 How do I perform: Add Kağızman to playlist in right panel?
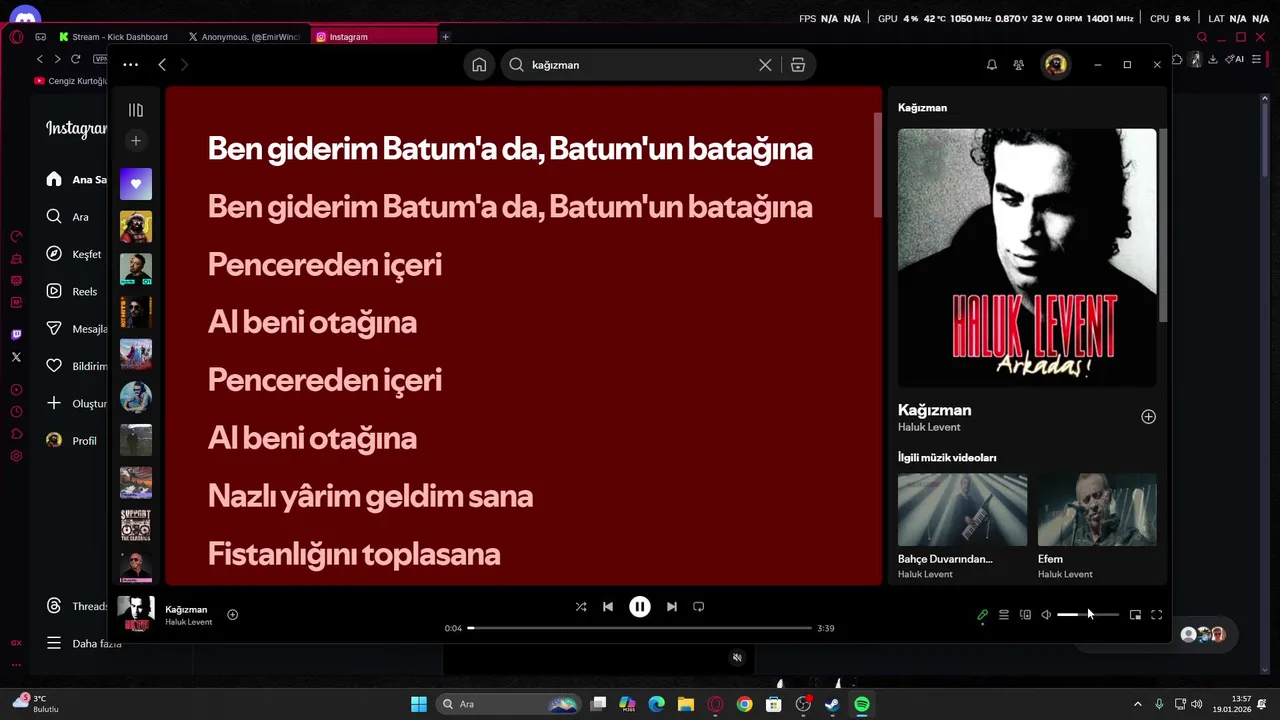(x=1148, y=417)
